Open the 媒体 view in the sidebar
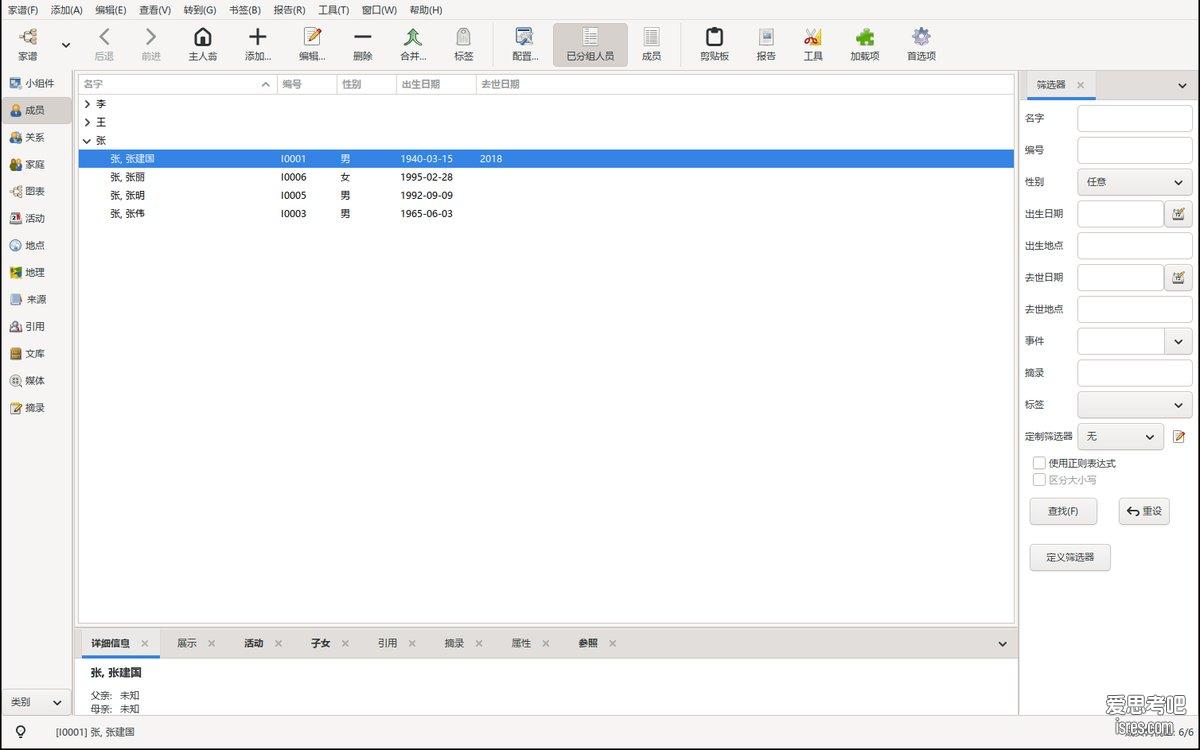This screenshot has height=750, width=1200. pyautogui.click(x=37, y=380)
